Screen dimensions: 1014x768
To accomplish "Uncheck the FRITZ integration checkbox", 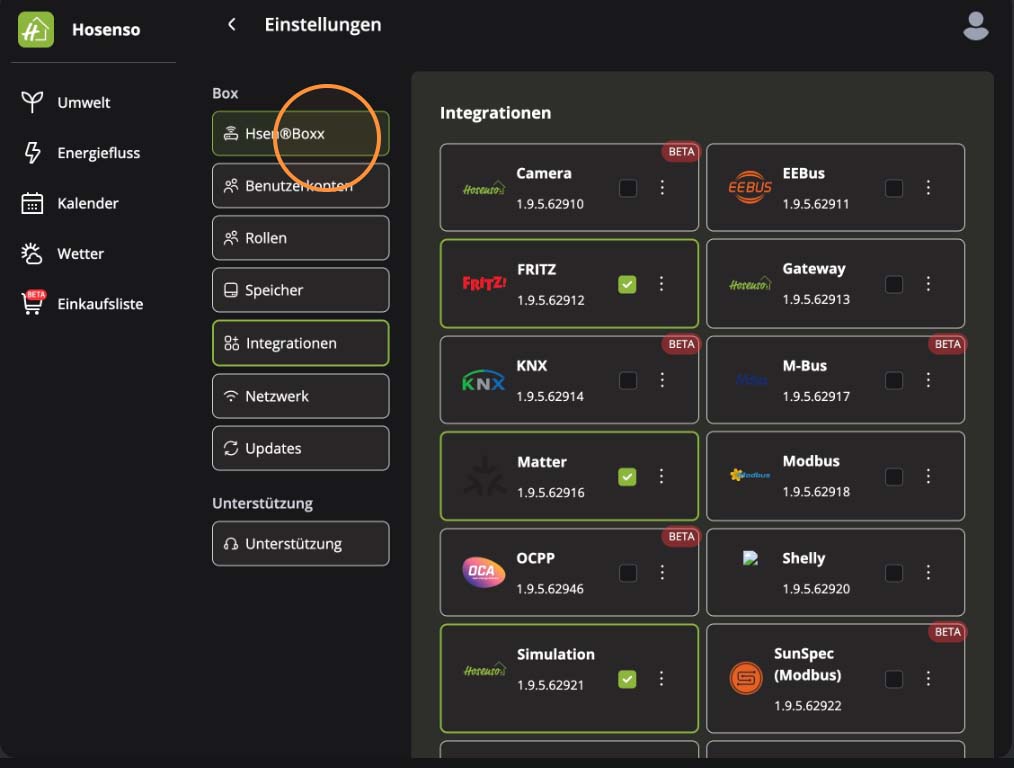I will point(627,284).
